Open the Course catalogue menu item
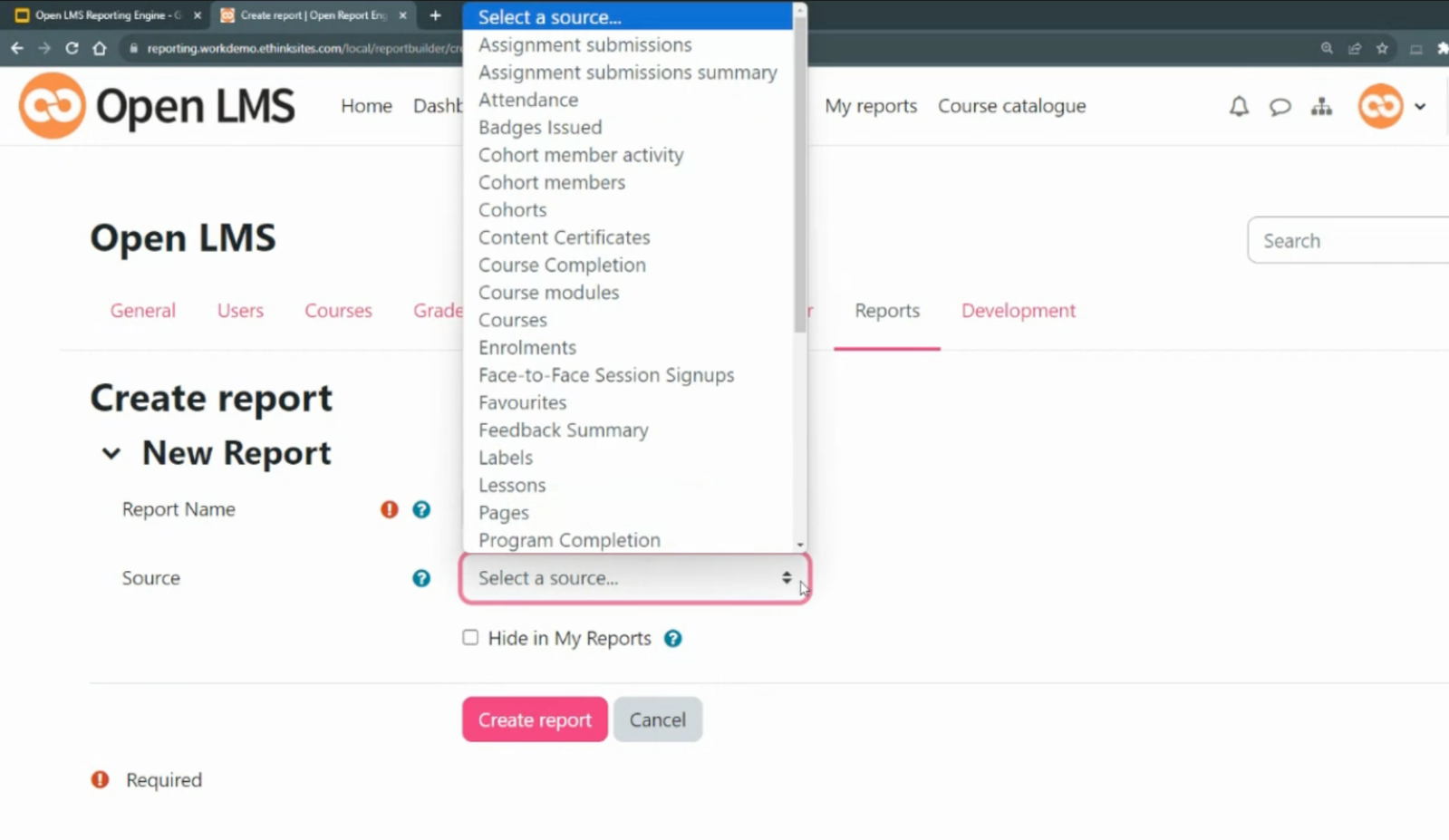Viewport: 1449px width, 840px height. point(1011,106)
